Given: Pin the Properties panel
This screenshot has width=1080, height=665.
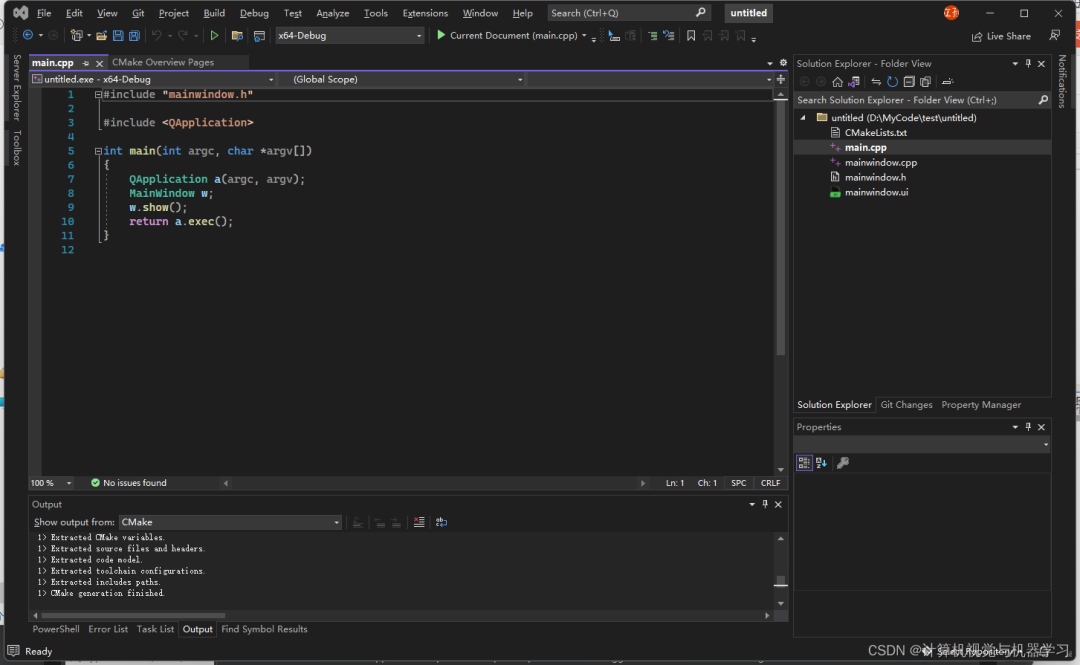Looking at the screenshot, I should [1028, 427].
